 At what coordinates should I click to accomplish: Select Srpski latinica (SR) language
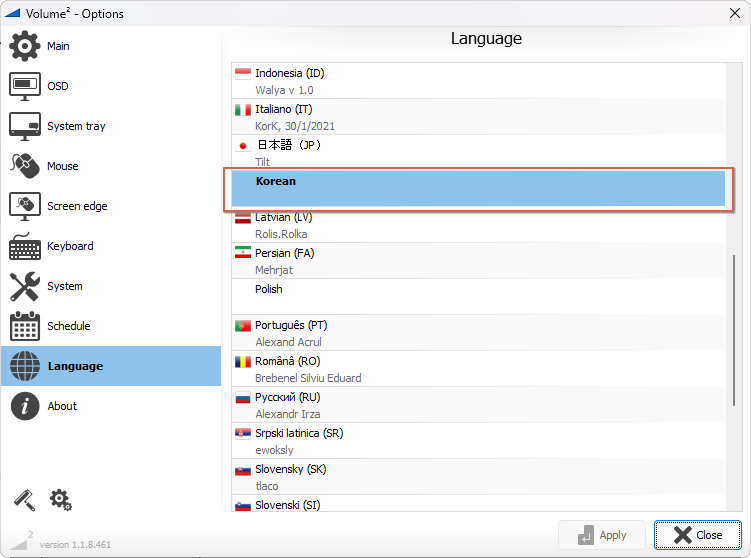point(478,441)
